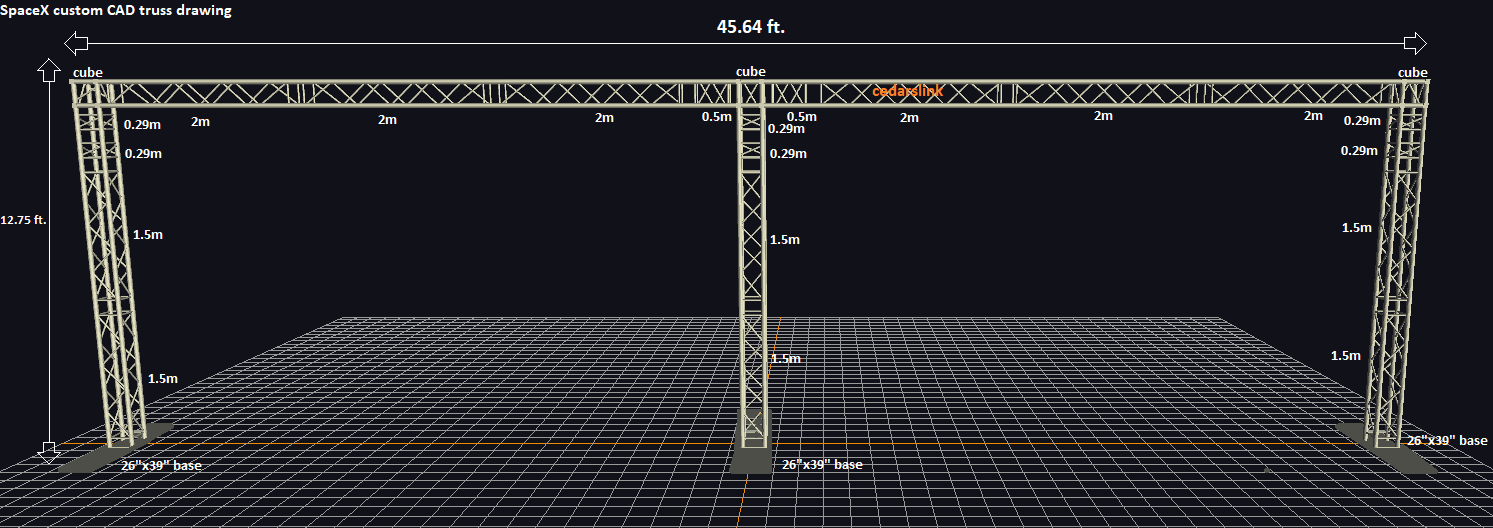Click the downward height dimension arrow

point(48,452)
